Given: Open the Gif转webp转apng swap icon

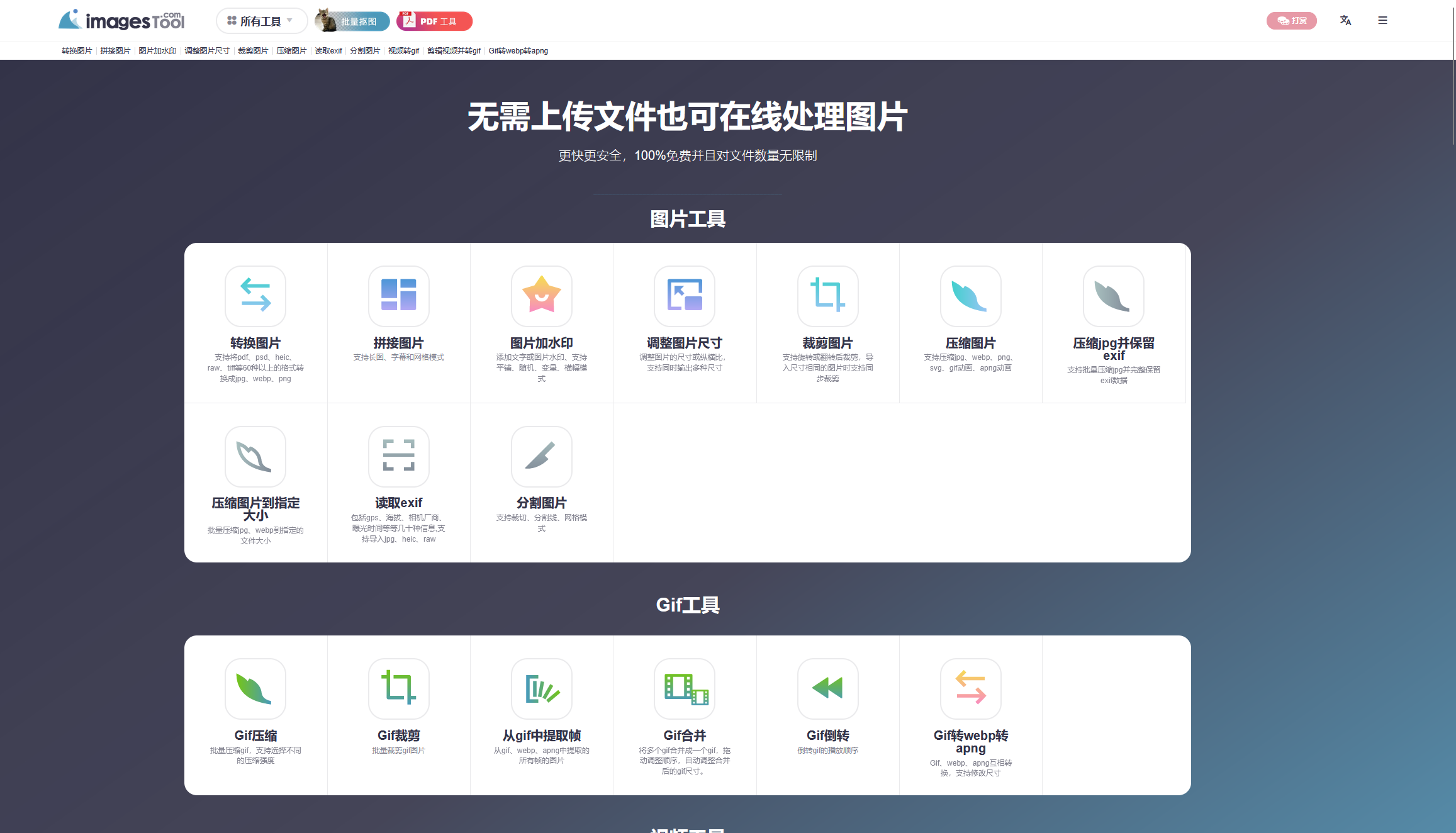Looking at the screenshot, I should coord(970,688).
